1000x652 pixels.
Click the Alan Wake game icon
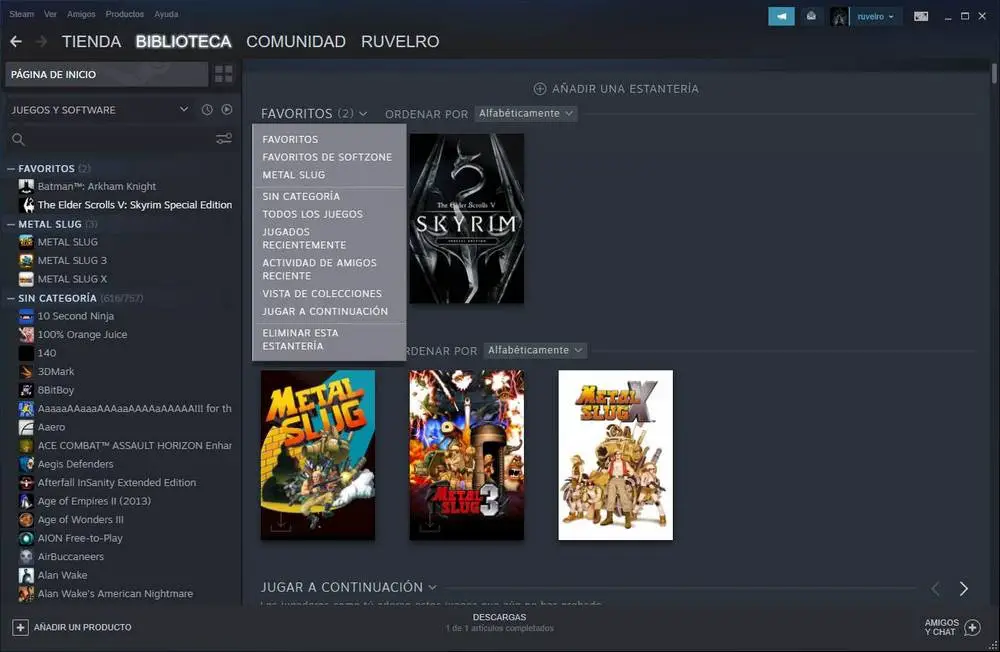26,575
